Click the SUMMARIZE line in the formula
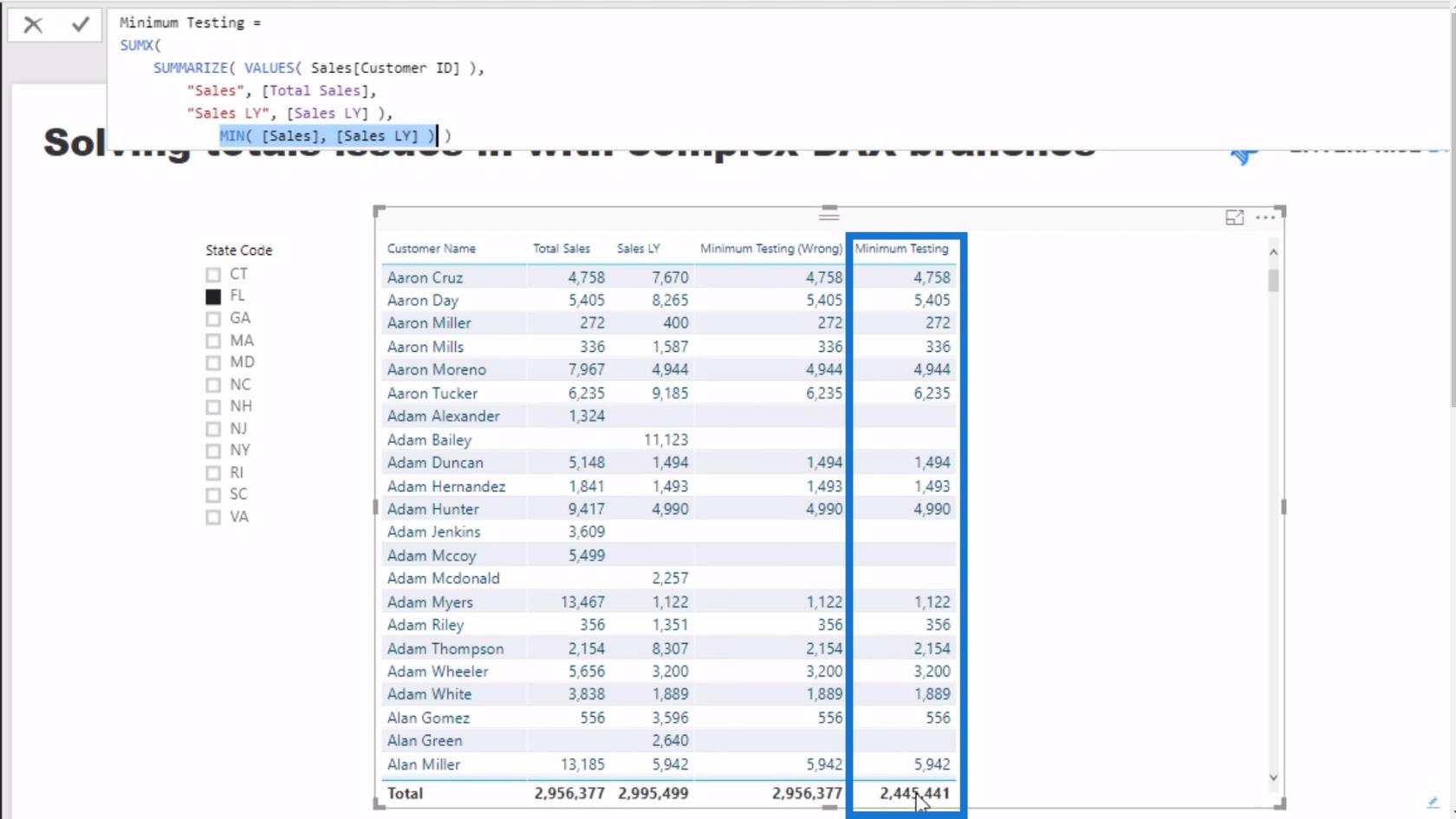1456x819 pixels. pyautogui.click(x=319, y=68)
